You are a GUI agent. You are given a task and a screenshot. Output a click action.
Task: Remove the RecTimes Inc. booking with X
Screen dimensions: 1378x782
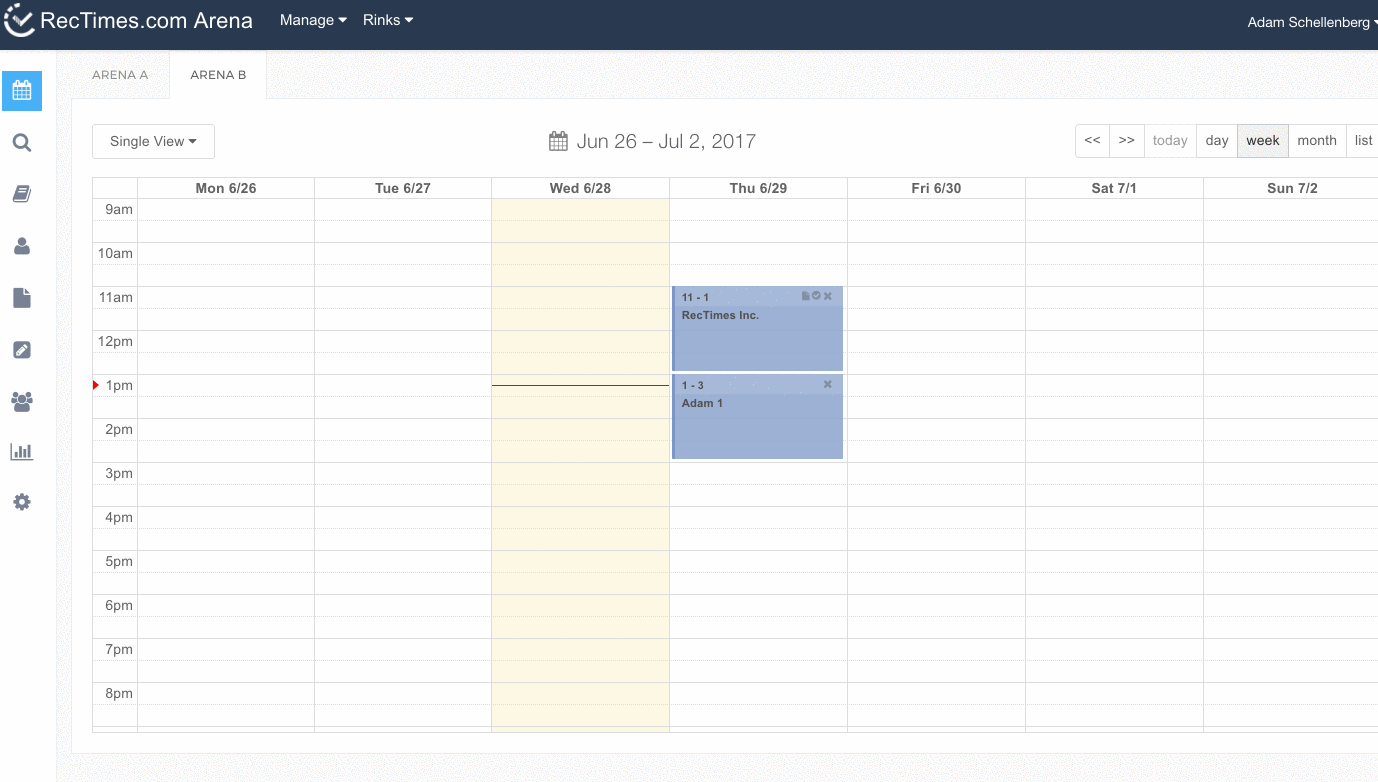(x=828, y=296)
